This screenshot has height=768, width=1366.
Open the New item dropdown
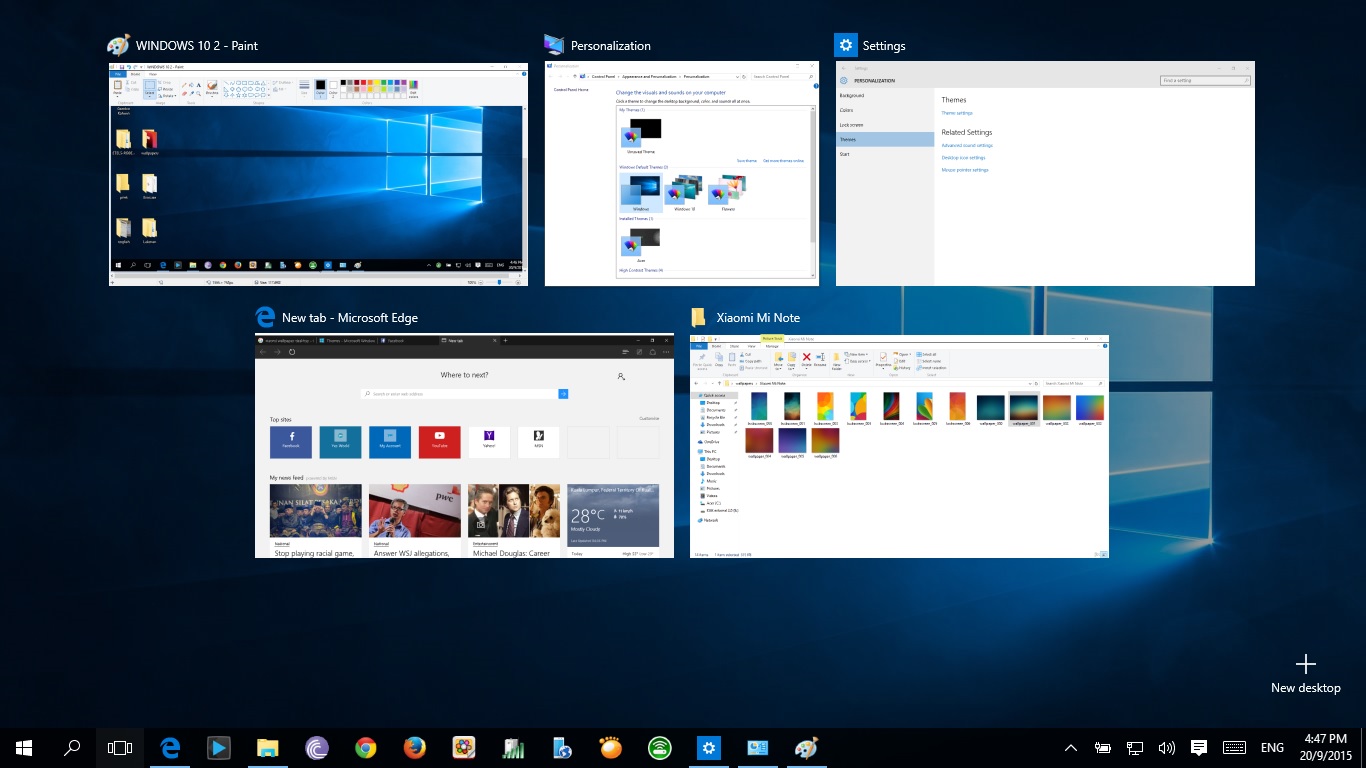[x=856, y=354]
